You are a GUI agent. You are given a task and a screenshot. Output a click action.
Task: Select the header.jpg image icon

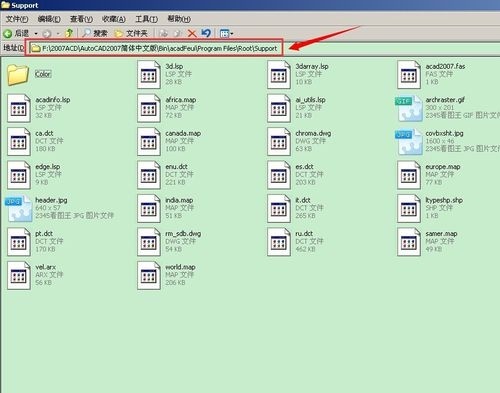point(19,209)
